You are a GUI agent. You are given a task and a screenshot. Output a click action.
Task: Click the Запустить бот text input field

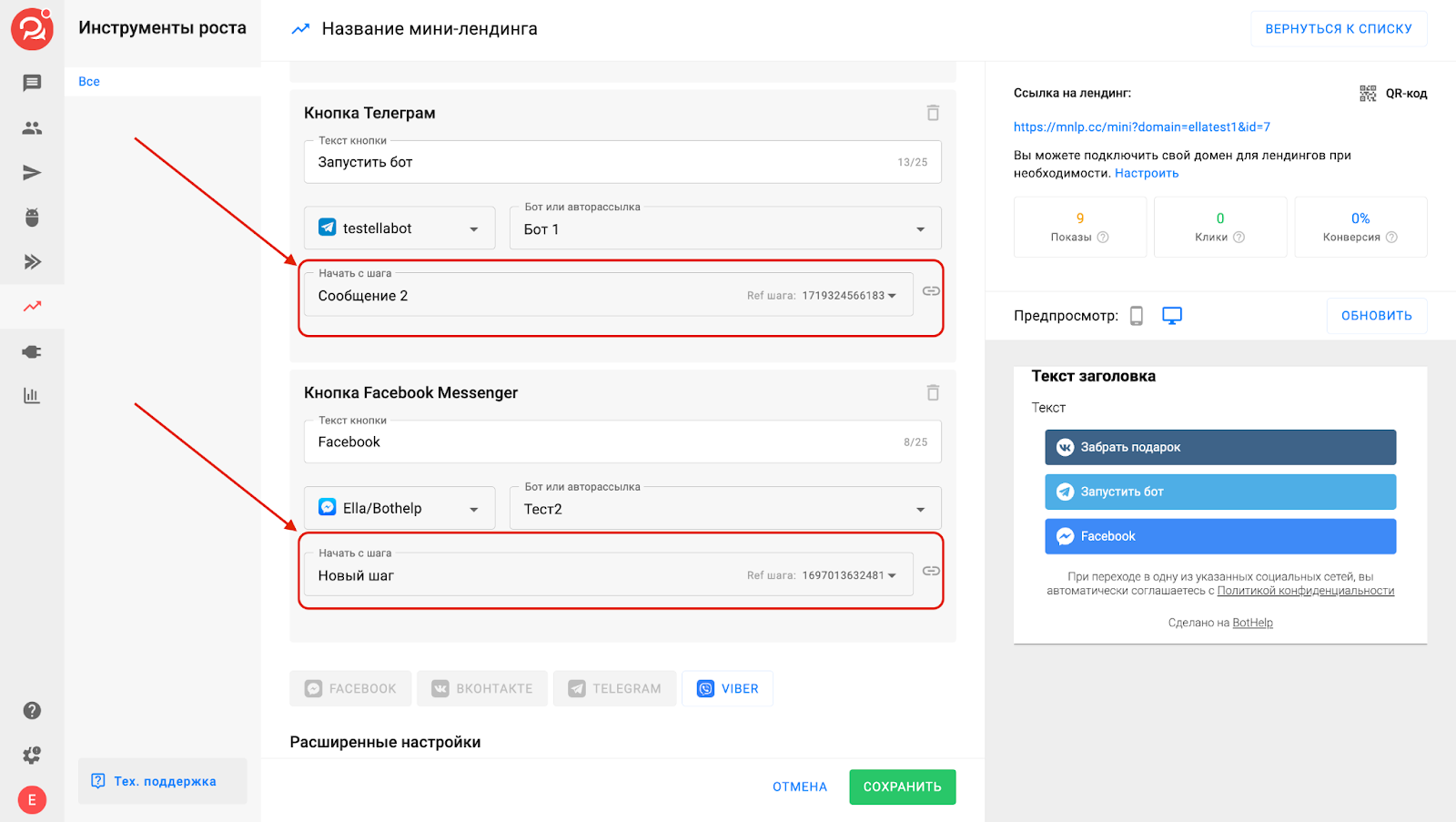click(x=601, y=162)
